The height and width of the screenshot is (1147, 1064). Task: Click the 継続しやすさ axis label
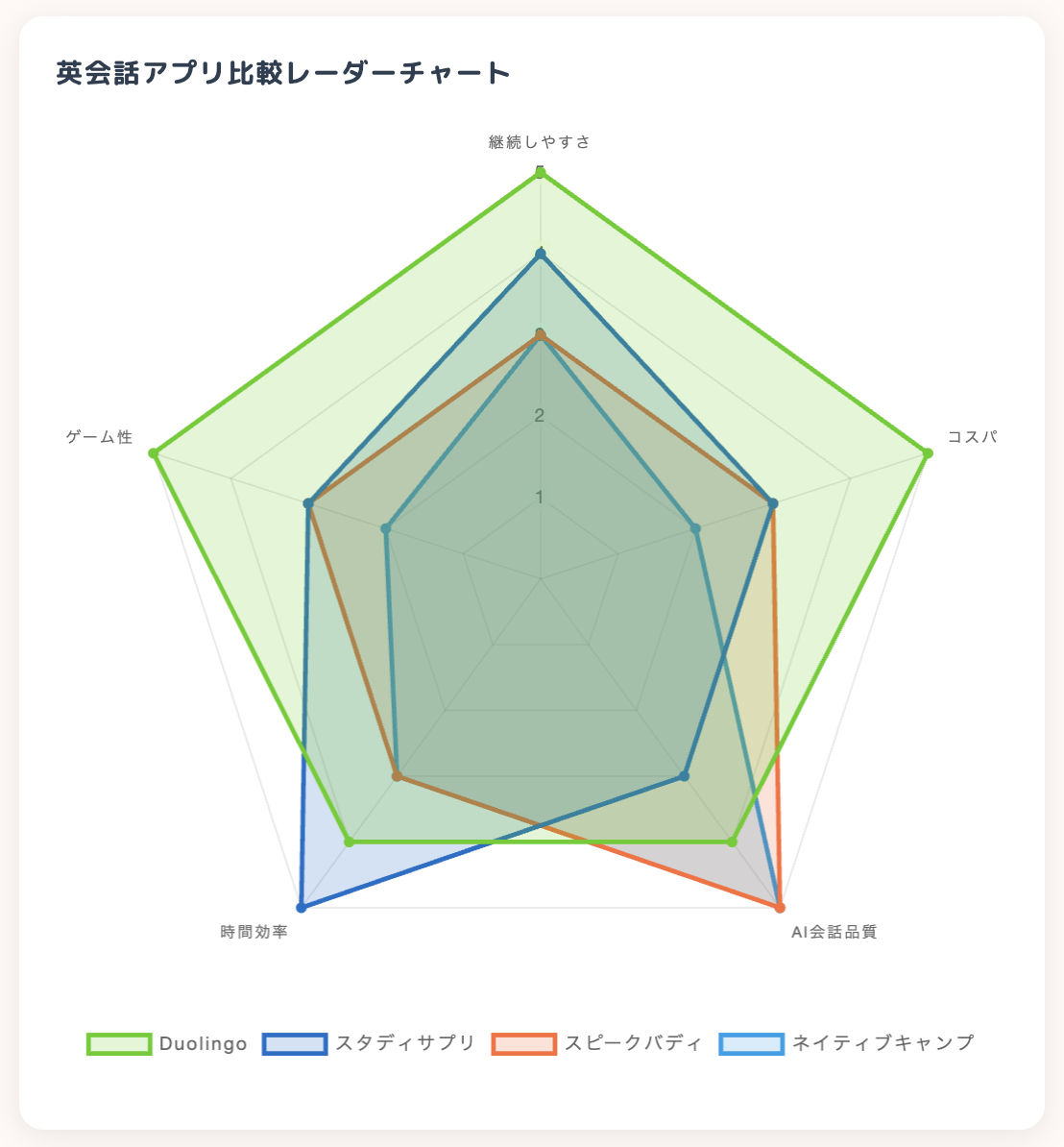tap(540, 142)
